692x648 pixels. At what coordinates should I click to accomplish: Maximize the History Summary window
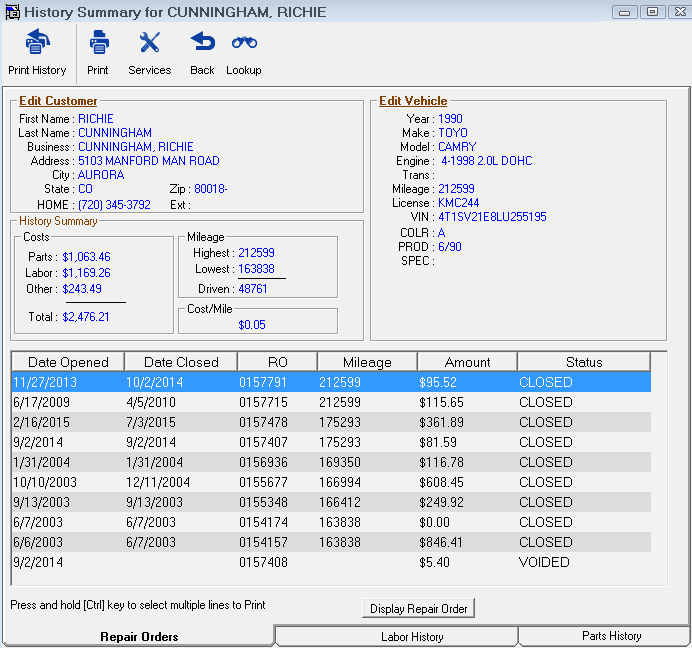pos(652,12)
